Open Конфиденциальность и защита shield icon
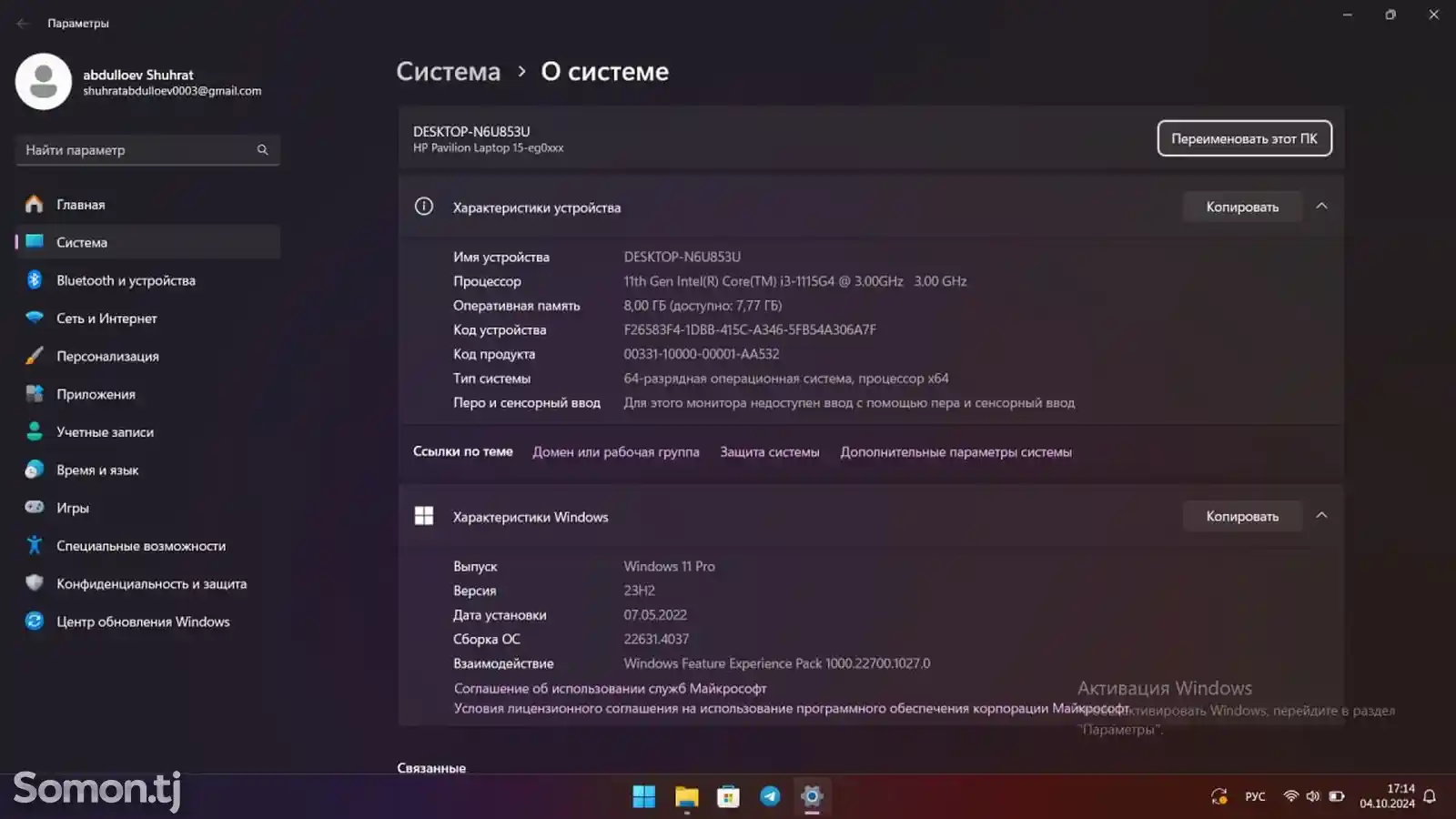 34,583
